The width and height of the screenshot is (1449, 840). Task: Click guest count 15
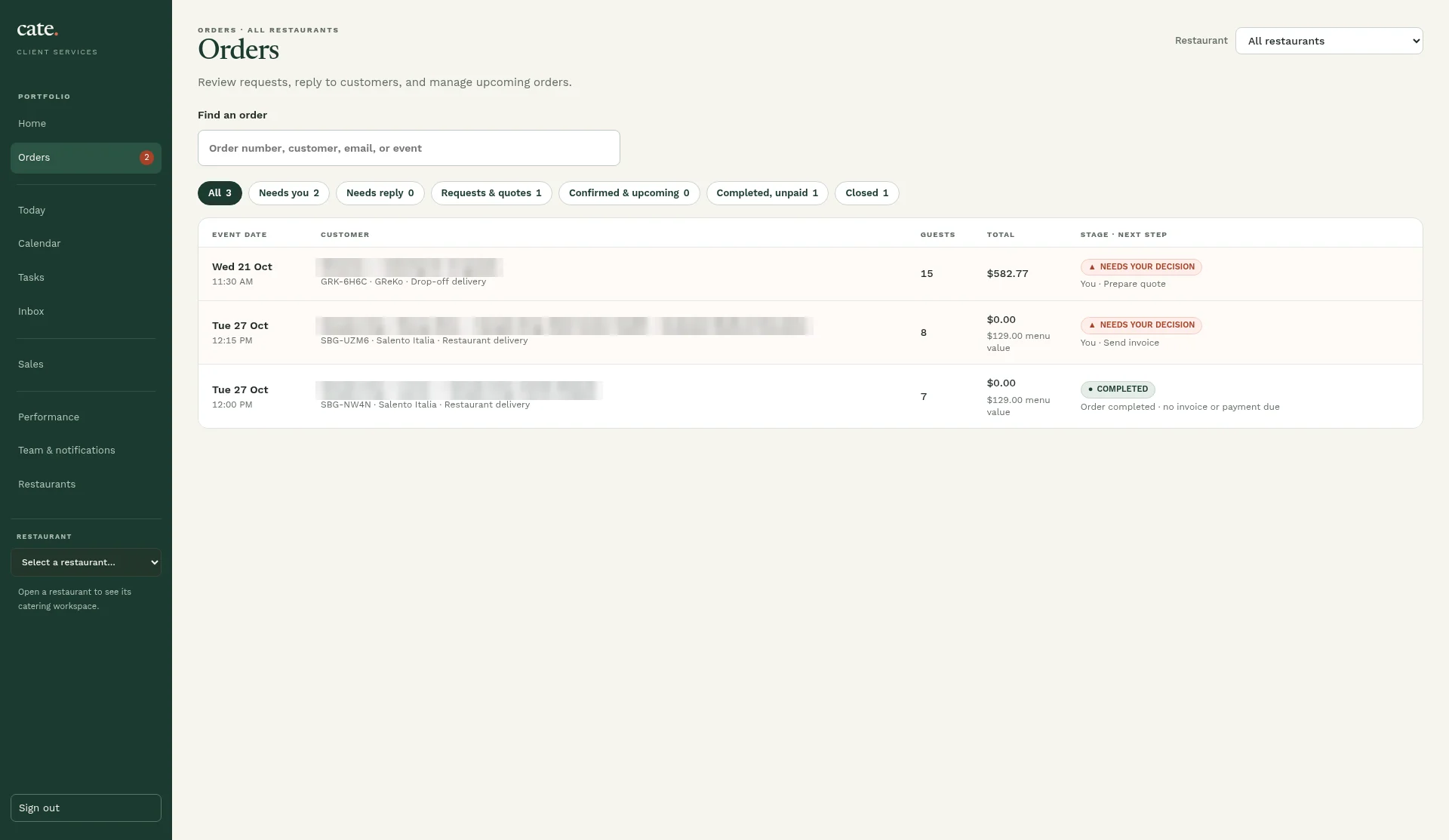[x=927, y=274]
